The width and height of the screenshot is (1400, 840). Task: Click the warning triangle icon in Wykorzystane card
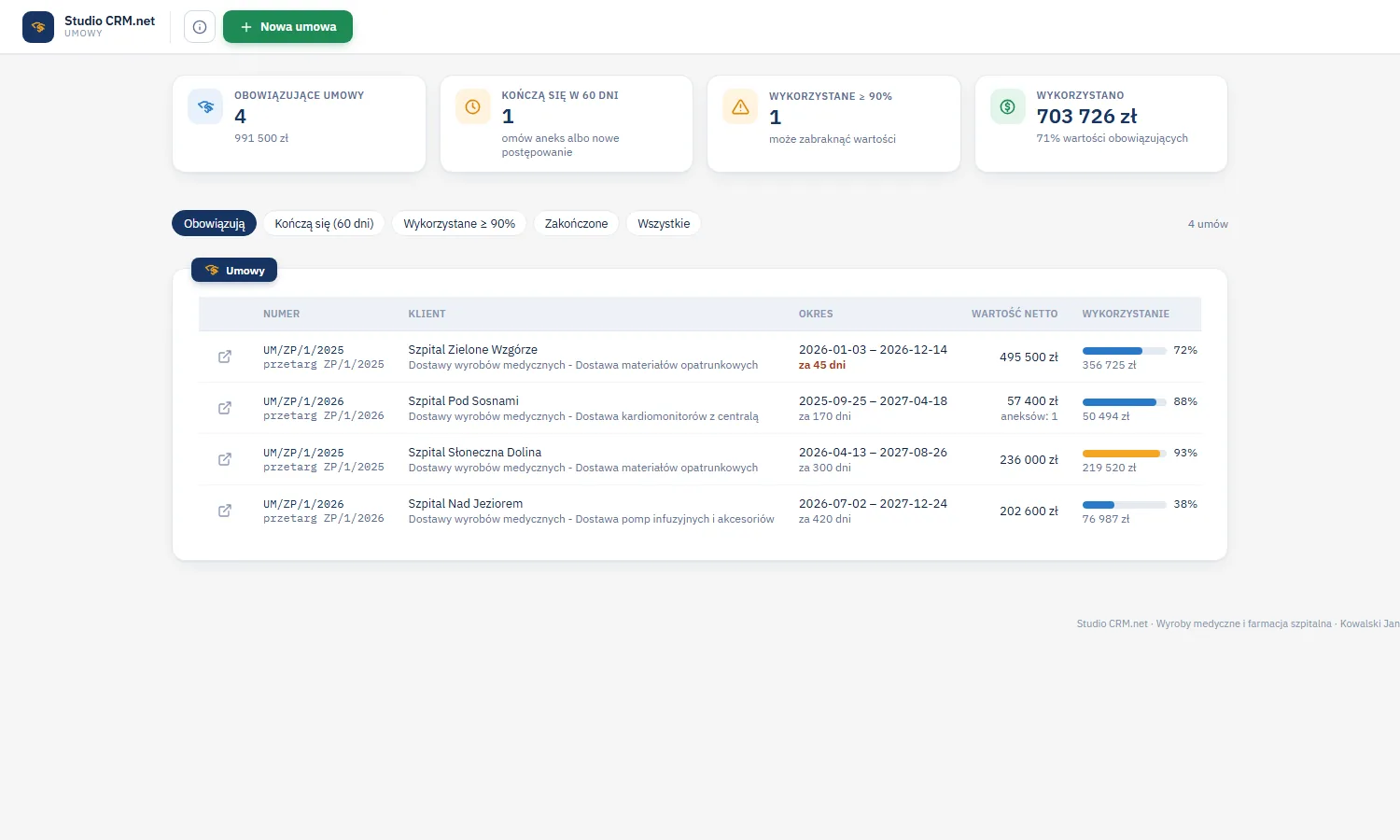740,107
